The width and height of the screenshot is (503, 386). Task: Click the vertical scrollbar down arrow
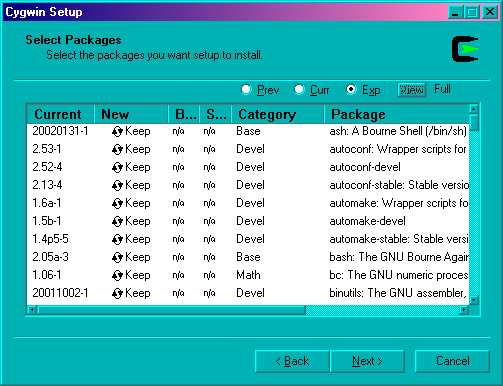point(474,300)
